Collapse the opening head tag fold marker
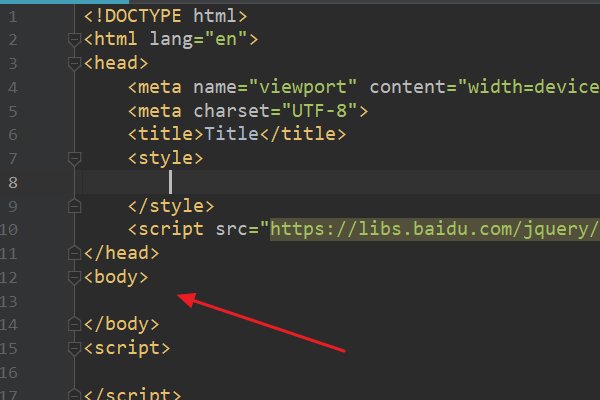Viewport: 600px width, 400px height. (x=73, y=63)
